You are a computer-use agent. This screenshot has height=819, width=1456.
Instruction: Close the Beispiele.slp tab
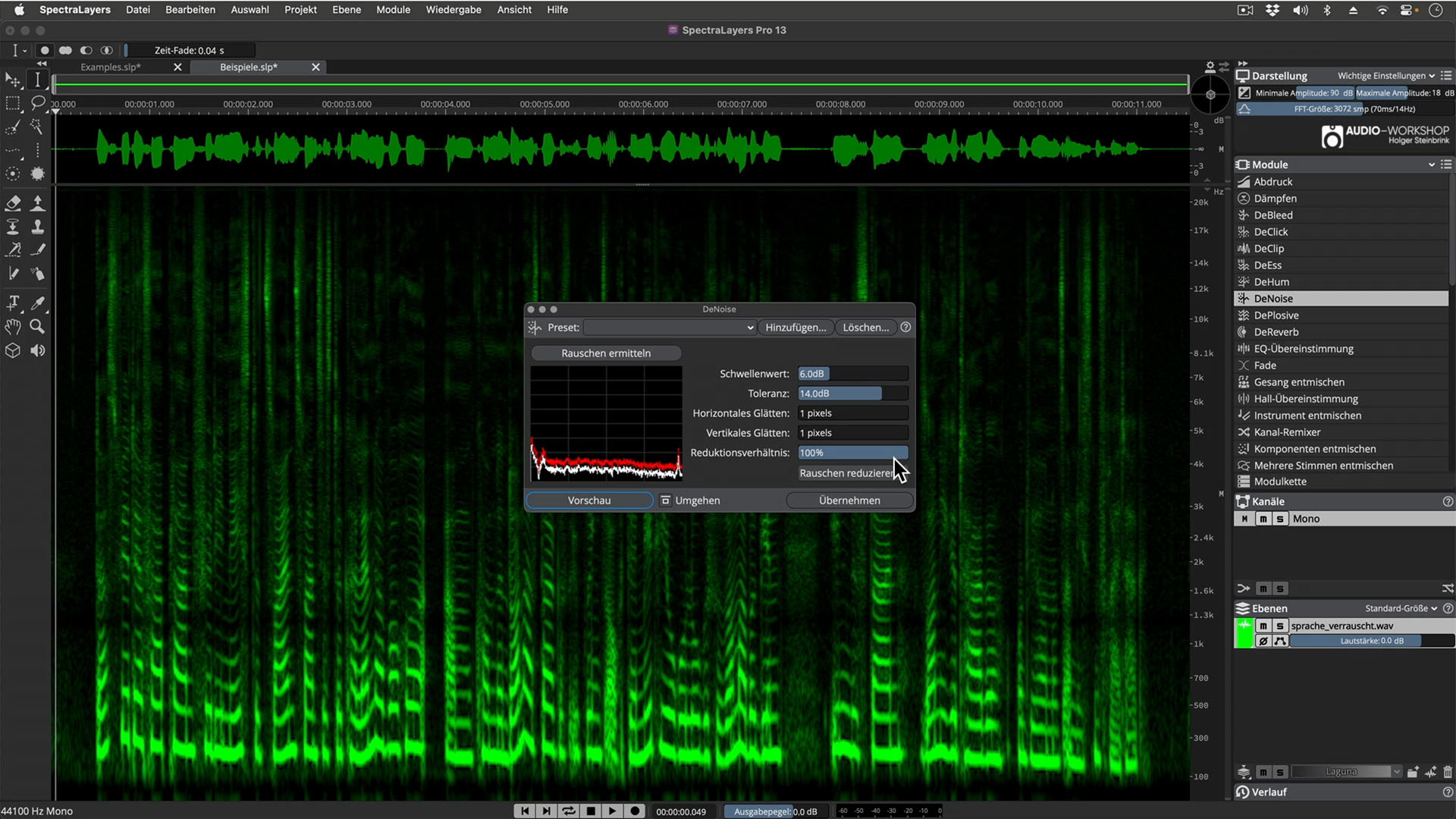[315, 67]
